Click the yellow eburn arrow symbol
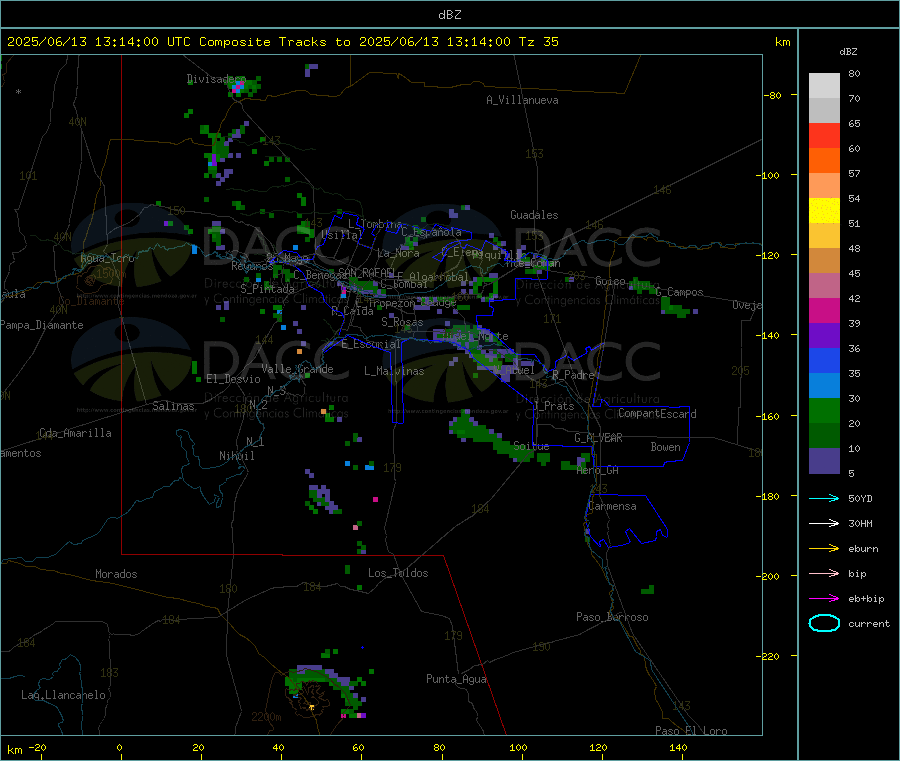900x761 pixels. coord(824,549)
